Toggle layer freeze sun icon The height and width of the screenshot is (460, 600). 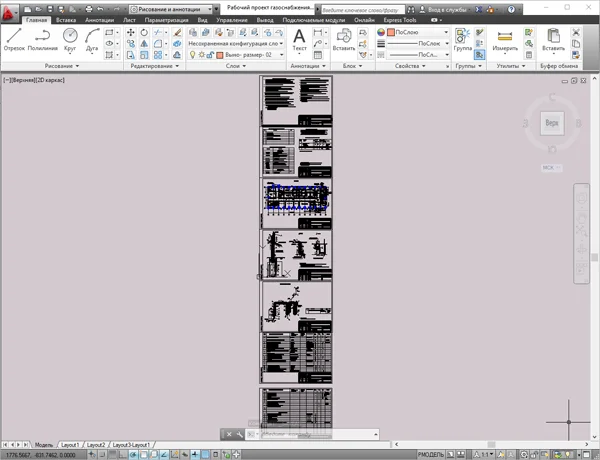point(201,55)
